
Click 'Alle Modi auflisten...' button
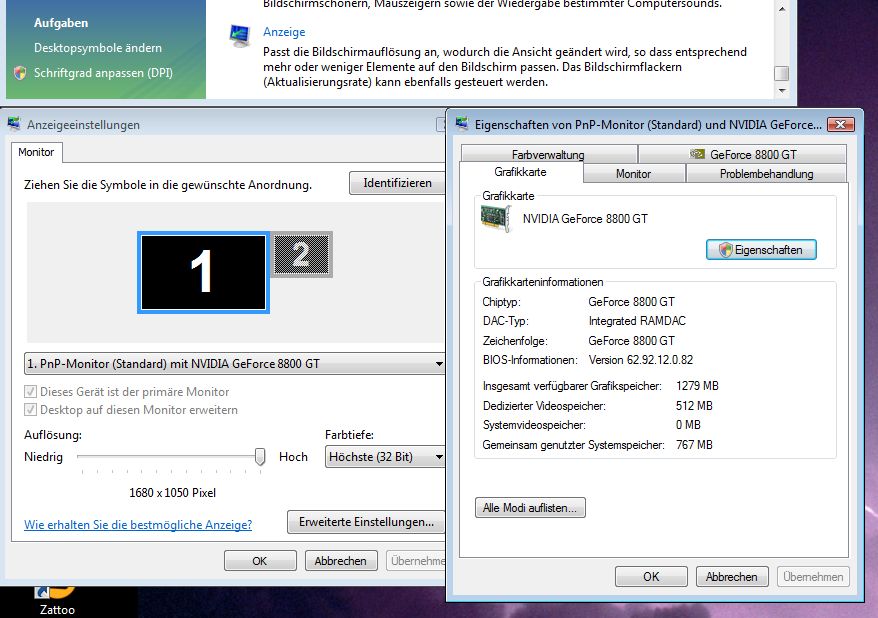click(x=530, y=508)
